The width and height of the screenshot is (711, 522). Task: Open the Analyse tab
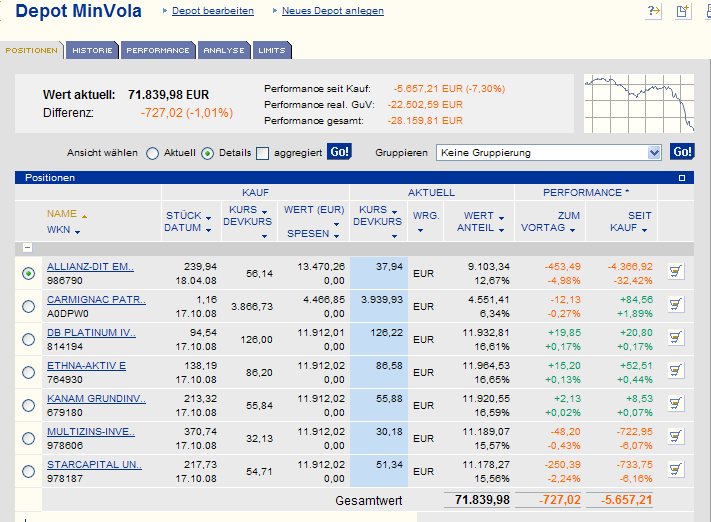coord(223,50)
